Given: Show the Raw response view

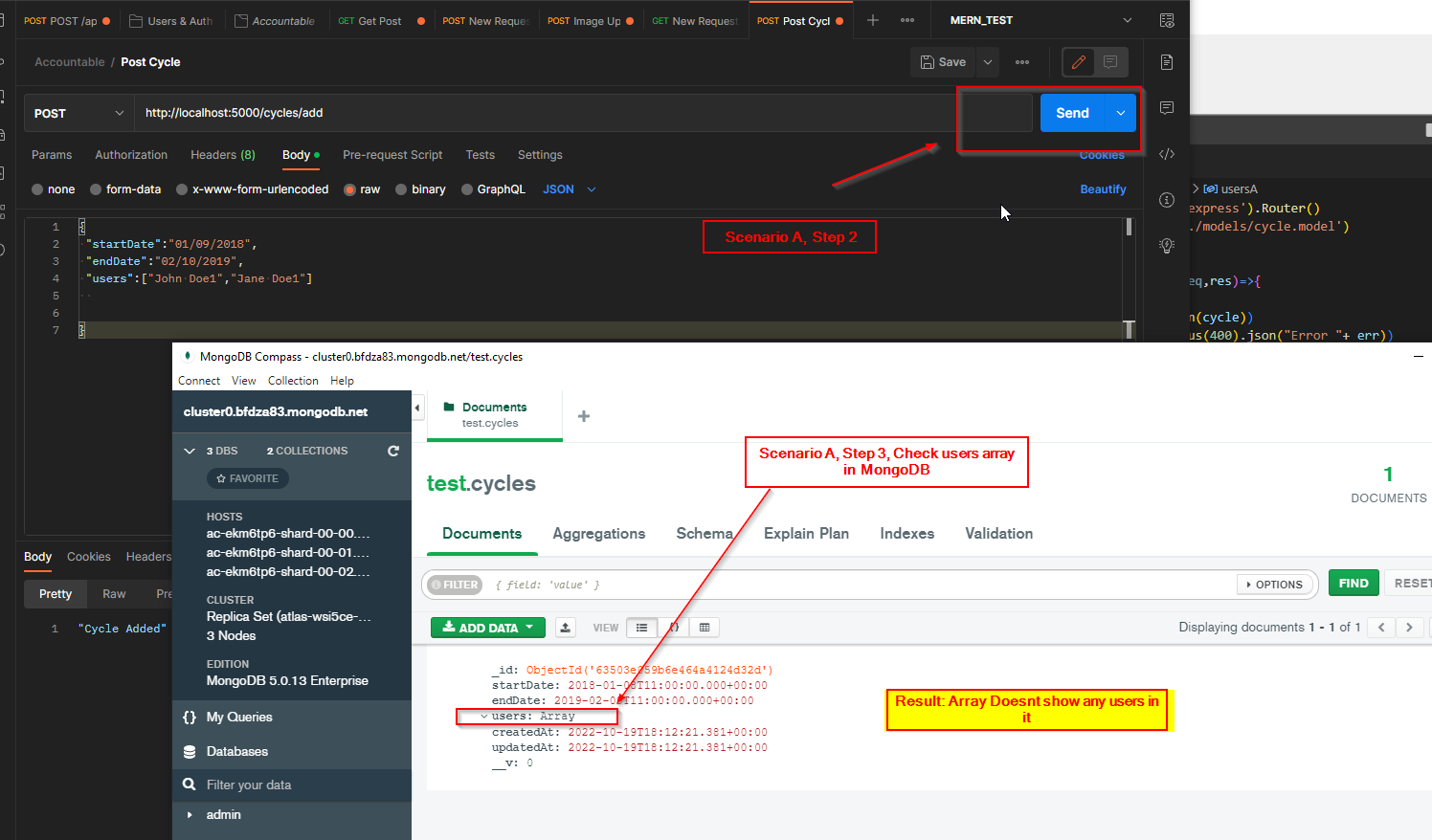Looking at the screenshot, I should tap(114, 594).
